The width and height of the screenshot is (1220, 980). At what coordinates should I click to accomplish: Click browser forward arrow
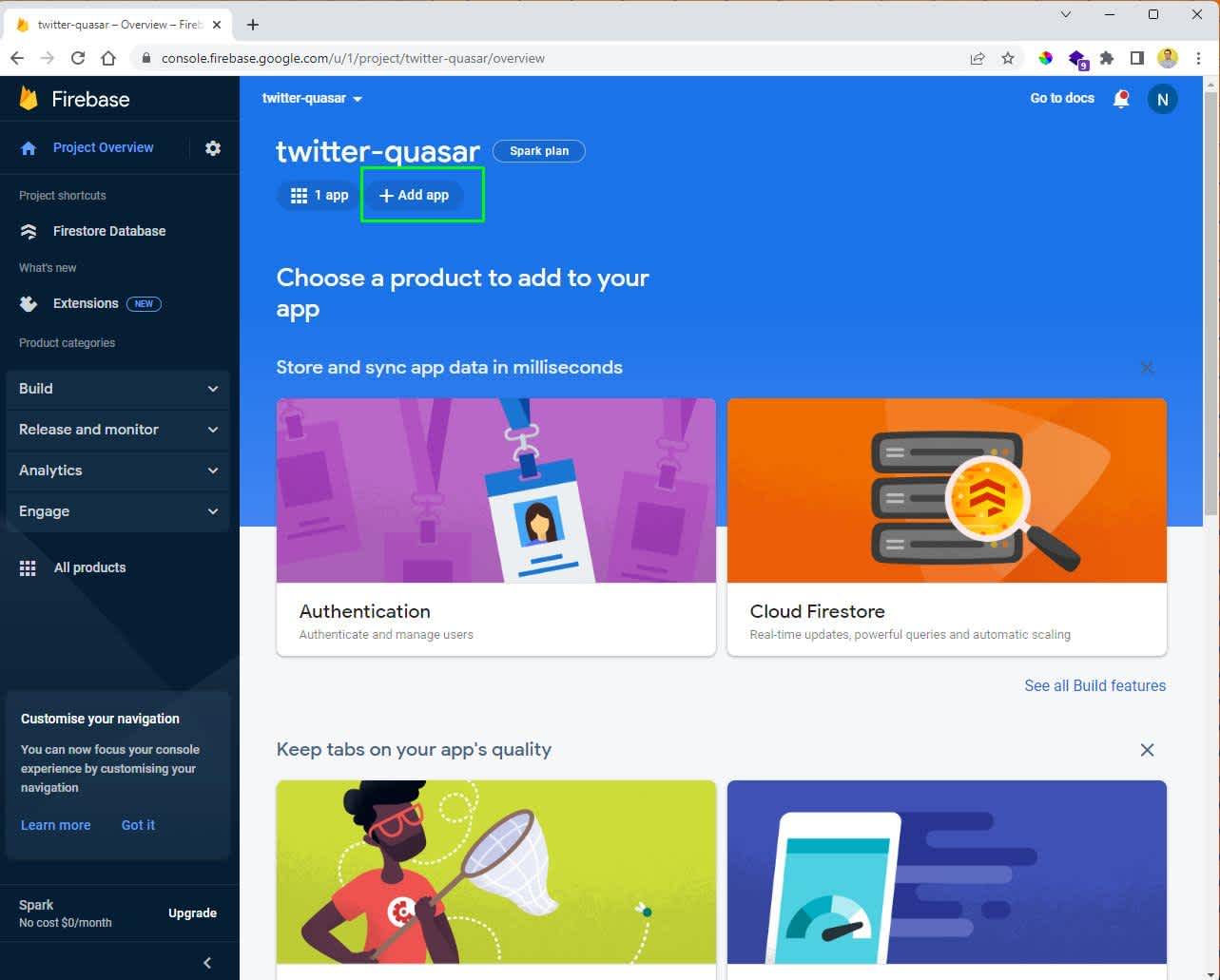(48, 58)
